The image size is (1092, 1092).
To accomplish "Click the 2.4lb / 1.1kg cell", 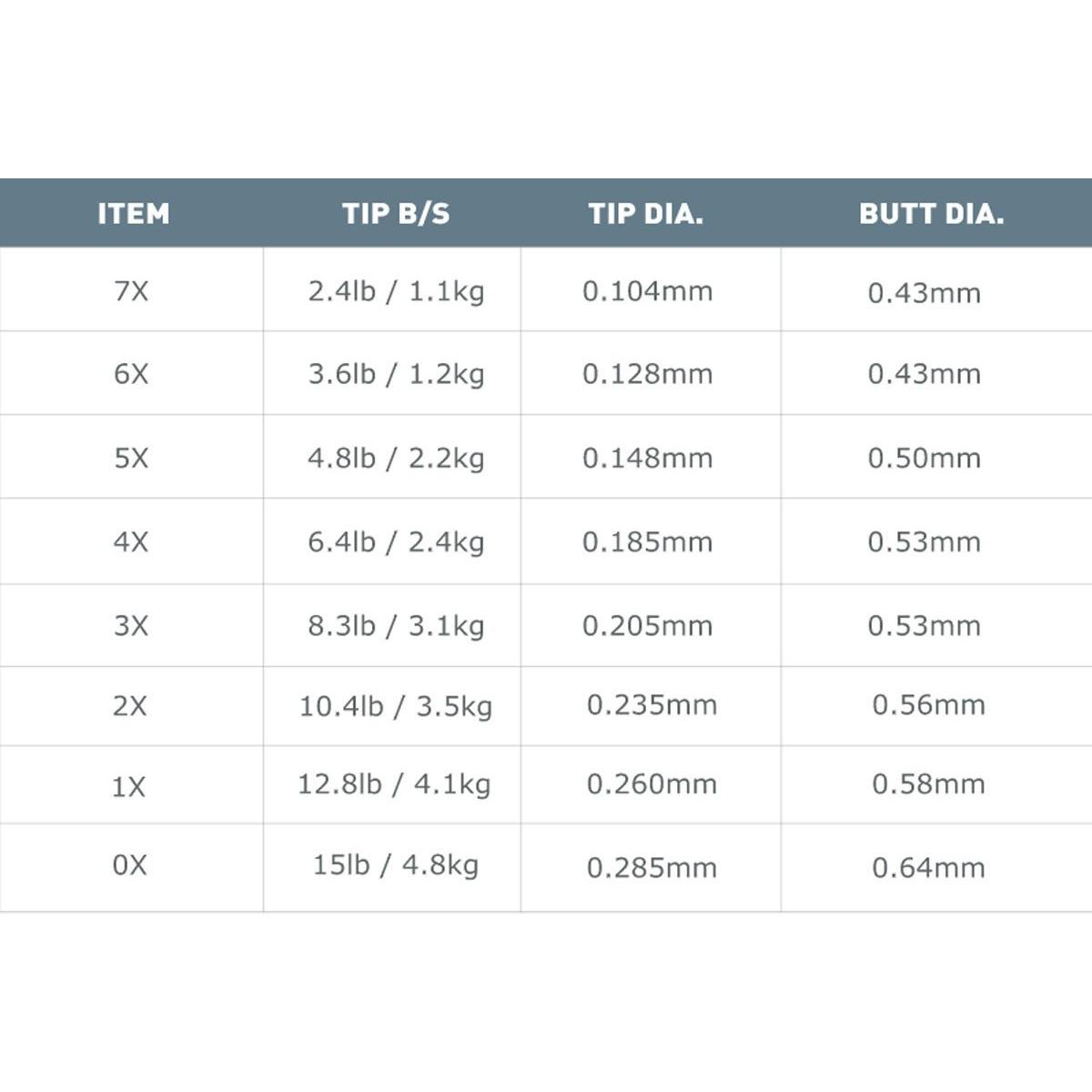I will click(x=396, y=292).
